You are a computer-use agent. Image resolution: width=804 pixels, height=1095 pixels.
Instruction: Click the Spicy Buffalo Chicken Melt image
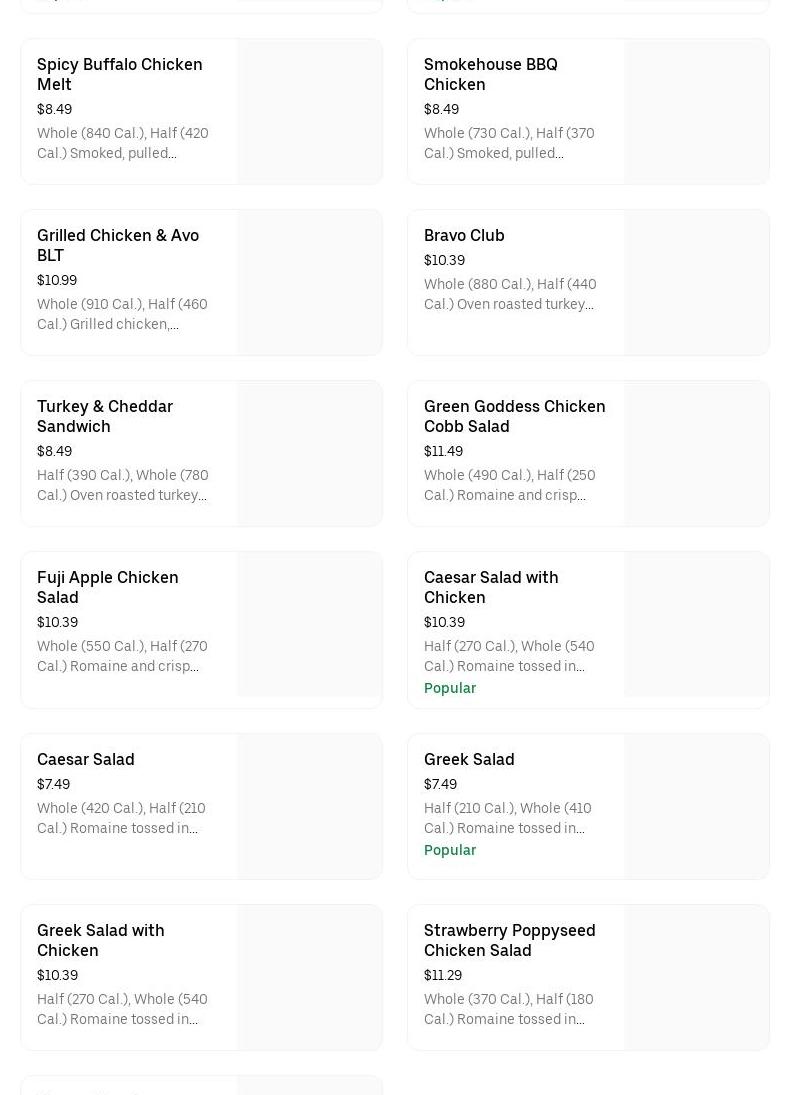pos(309,111)
